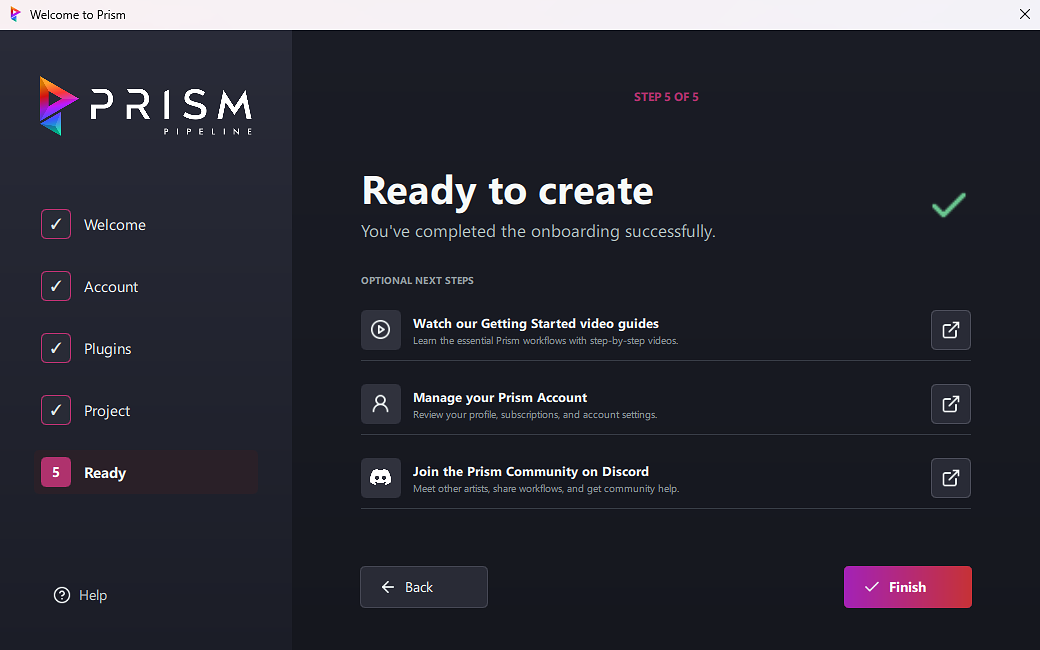Click the Help question mark icon

(62, 595)
